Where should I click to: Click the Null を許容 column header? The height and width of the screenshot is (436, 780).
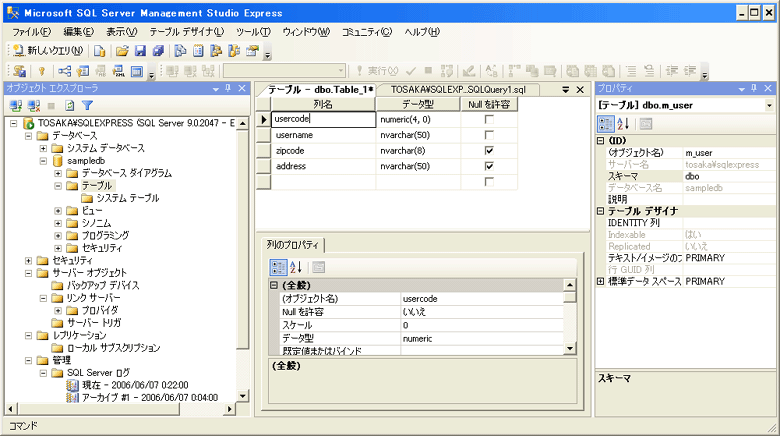coord(489,104)
